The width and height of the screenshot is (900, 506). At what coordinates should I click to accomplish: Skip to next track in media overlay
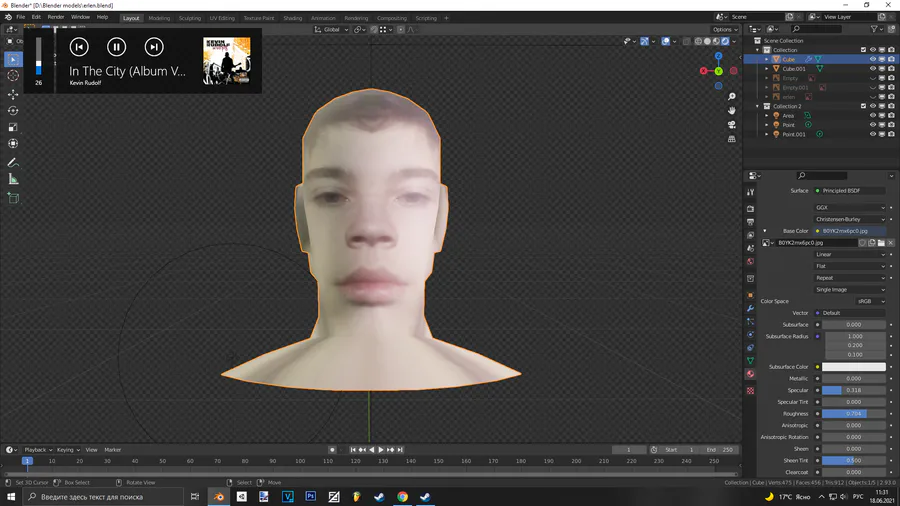tap(153, 47)
